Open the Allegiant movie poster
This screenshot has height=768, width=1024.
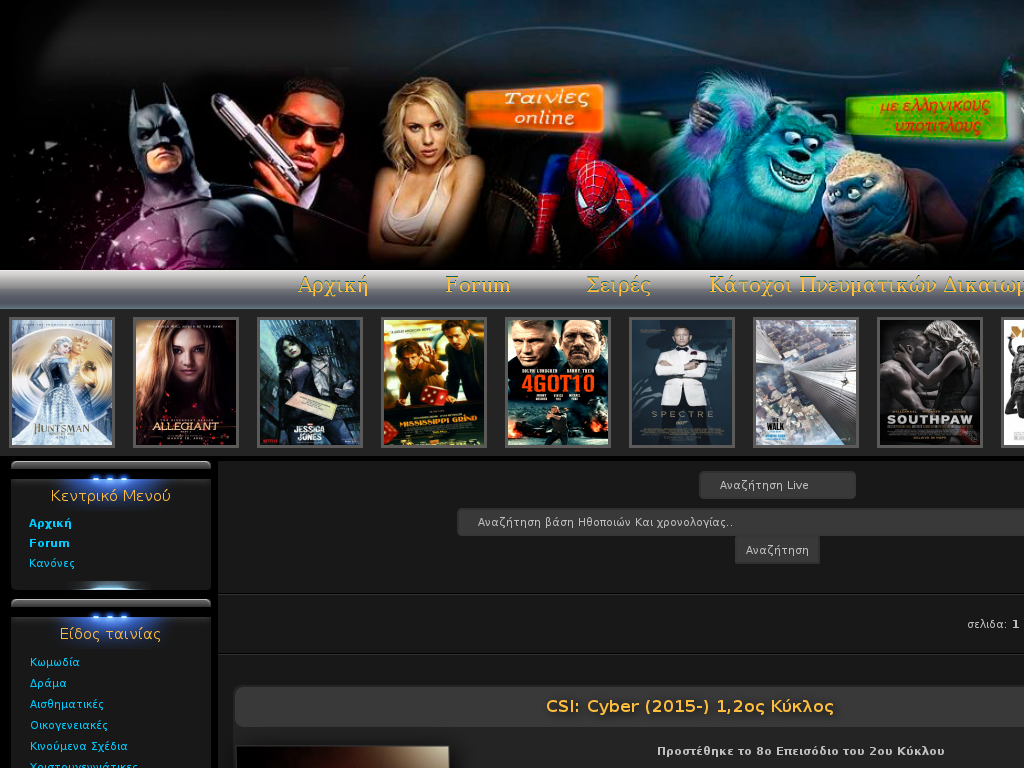coord(186,383)
